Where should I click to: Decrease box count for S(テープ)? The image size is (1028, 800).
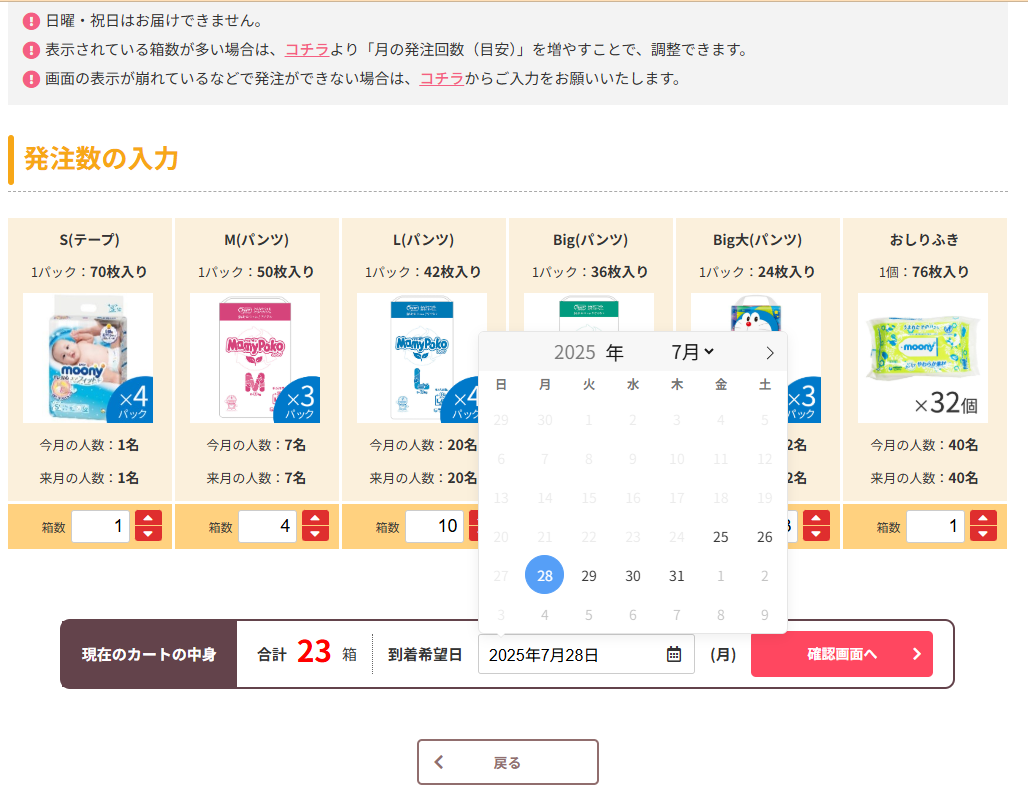point(148,534)
